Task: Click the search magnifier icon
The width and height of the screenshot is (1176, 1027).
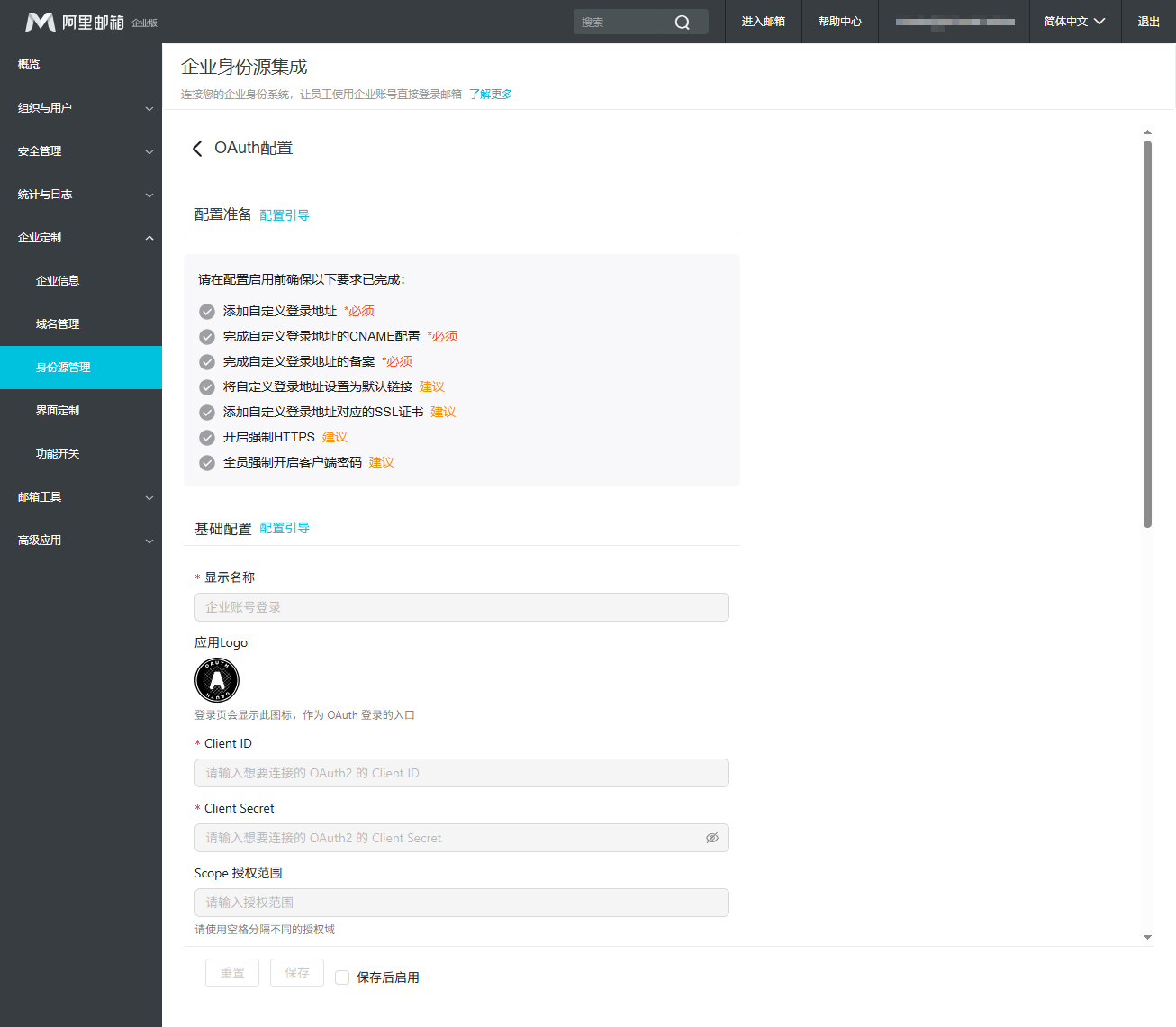Action: pyautogui.click(x=683, y=23)
